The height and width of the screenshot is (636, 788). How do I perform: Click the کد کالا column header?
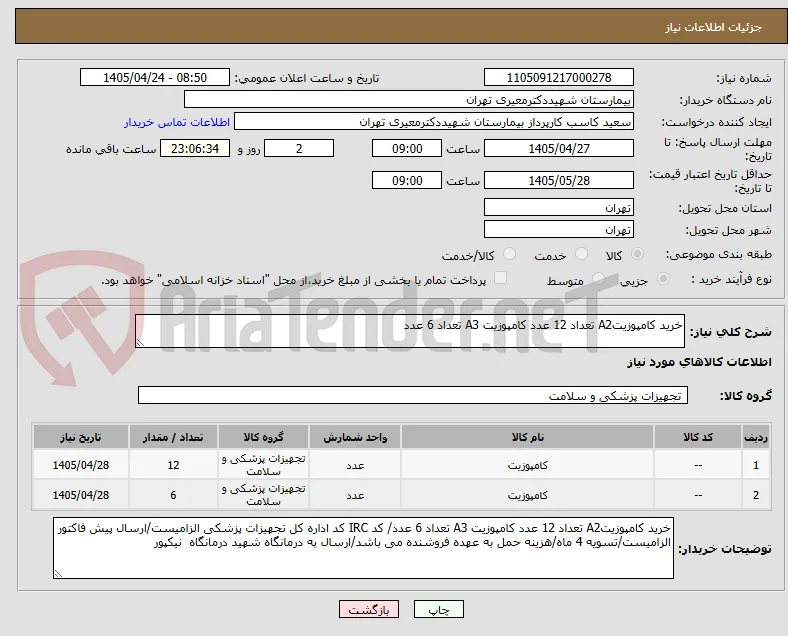[698, 437]
